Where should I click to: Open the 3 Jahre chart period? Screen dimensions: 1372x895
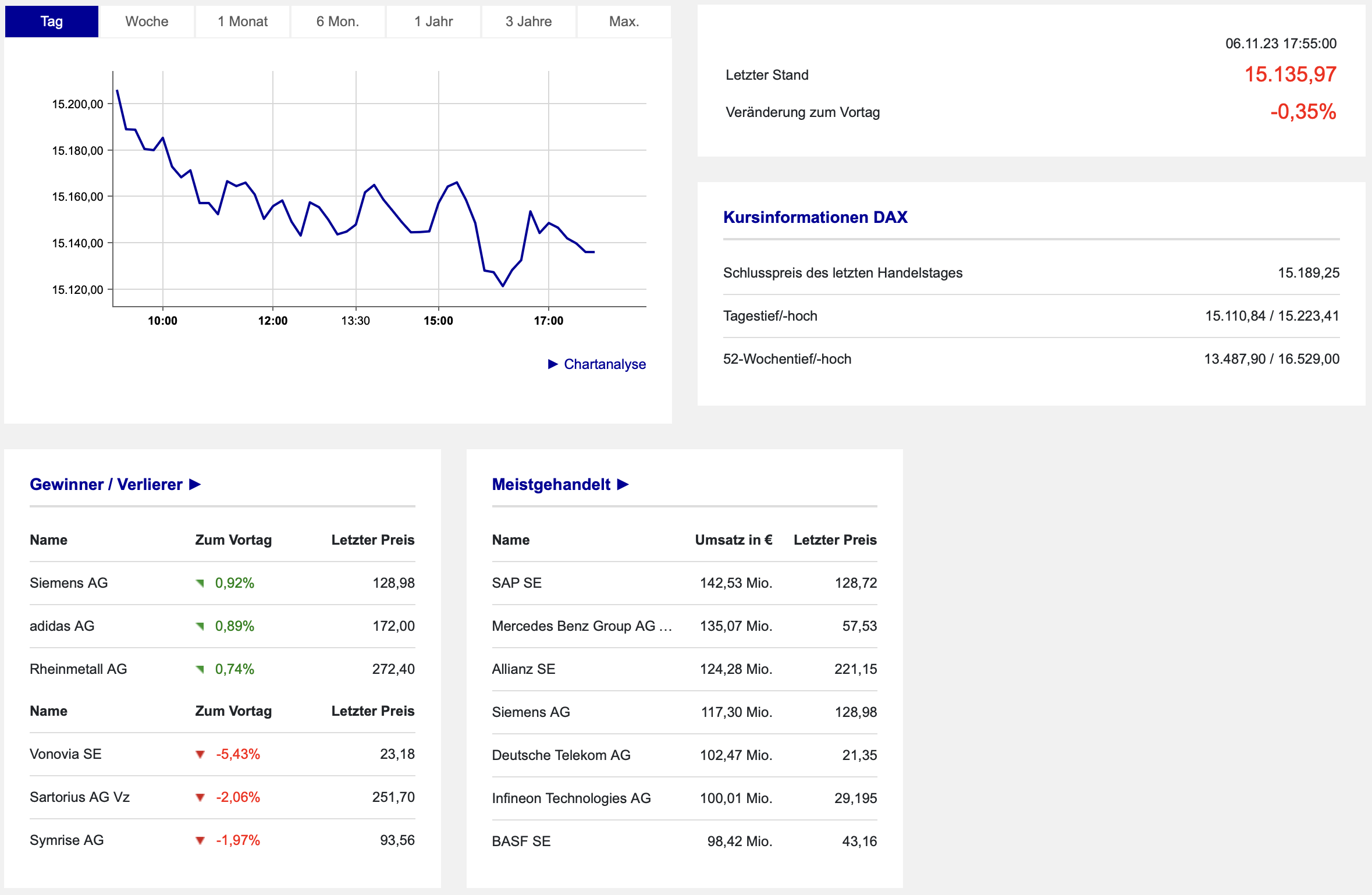click(x=528, y=22)
